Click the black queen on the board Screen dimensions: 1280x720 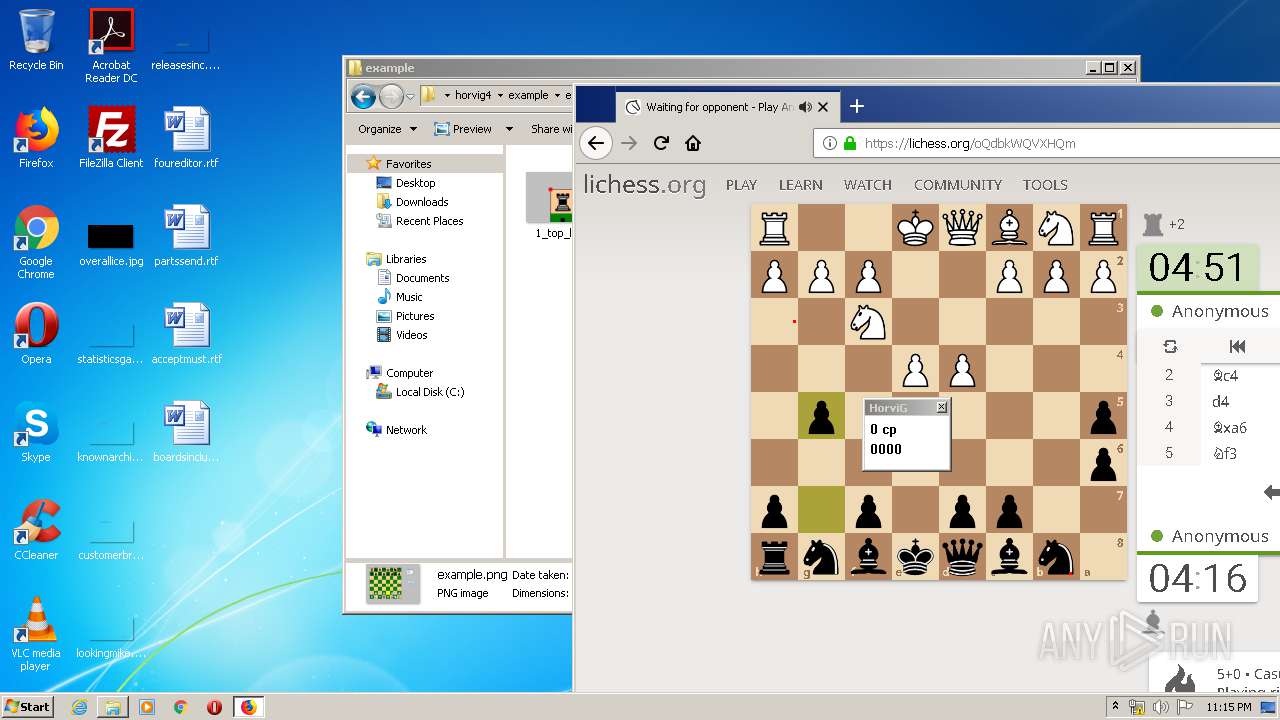(x=962, y=557)
